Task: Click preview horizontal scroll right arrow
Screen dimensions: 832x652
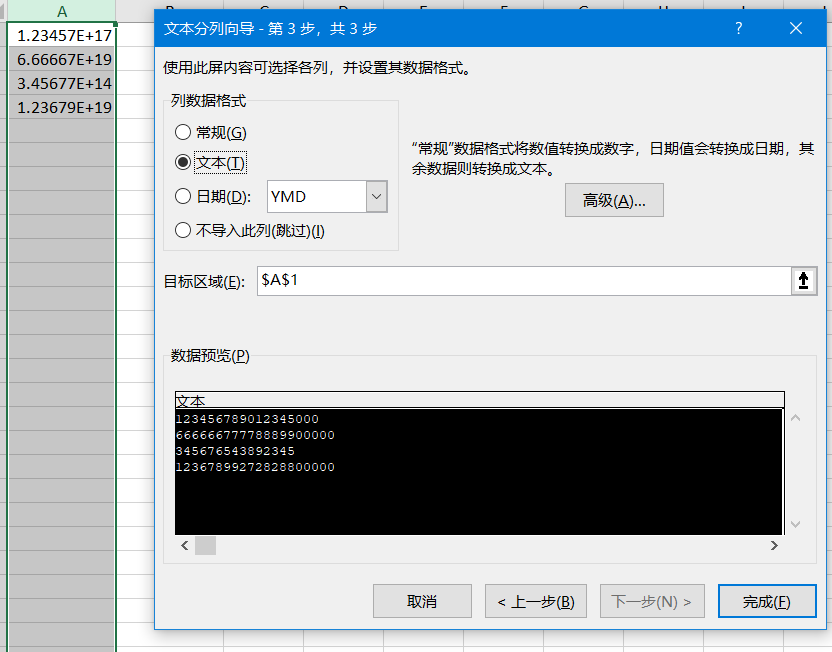Action: tap(774, 545)
